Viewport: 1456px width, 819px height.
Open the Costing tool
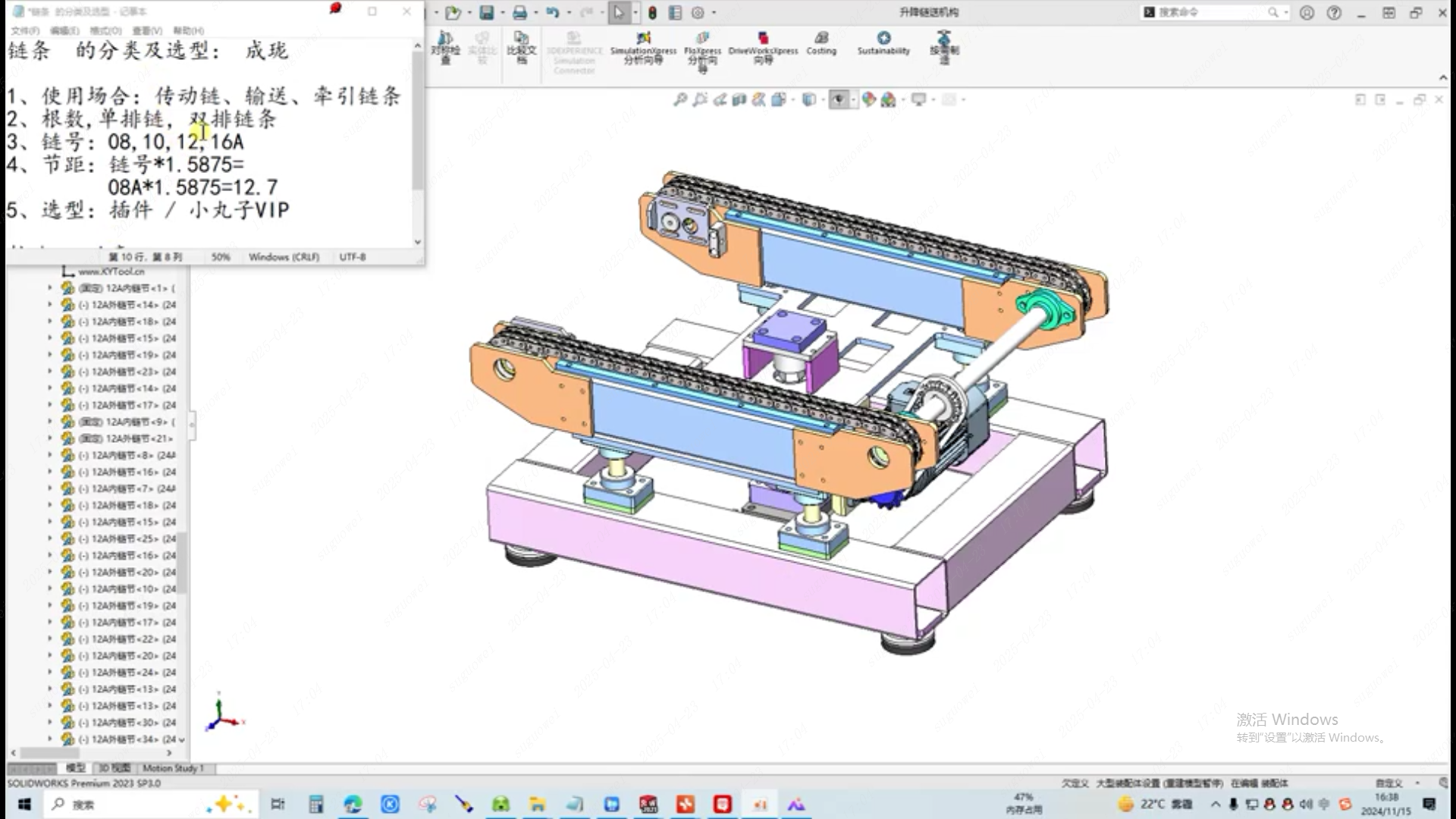[x=821, y=44]
